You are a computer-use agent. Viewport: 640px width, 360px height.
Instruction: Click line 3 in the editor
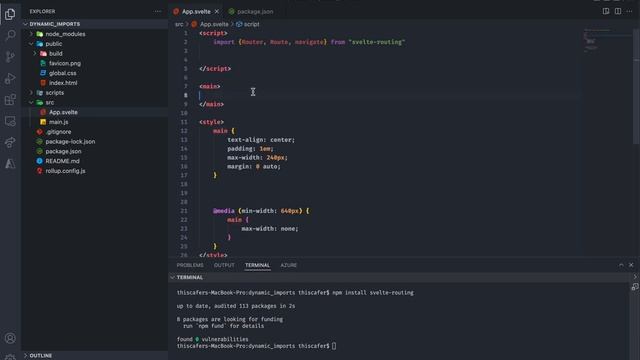click(388, 51)
